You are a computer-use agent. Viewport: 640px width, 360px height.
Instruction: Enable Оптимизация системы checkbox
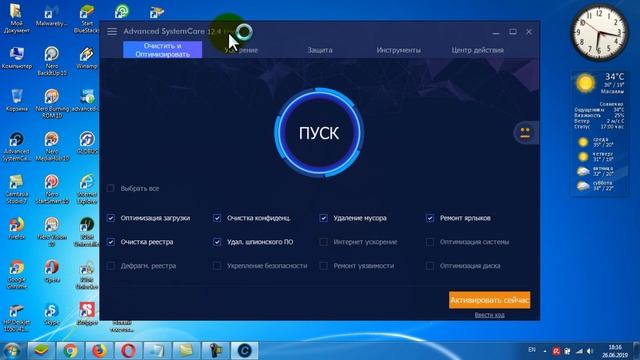click(x=430, y=242)
